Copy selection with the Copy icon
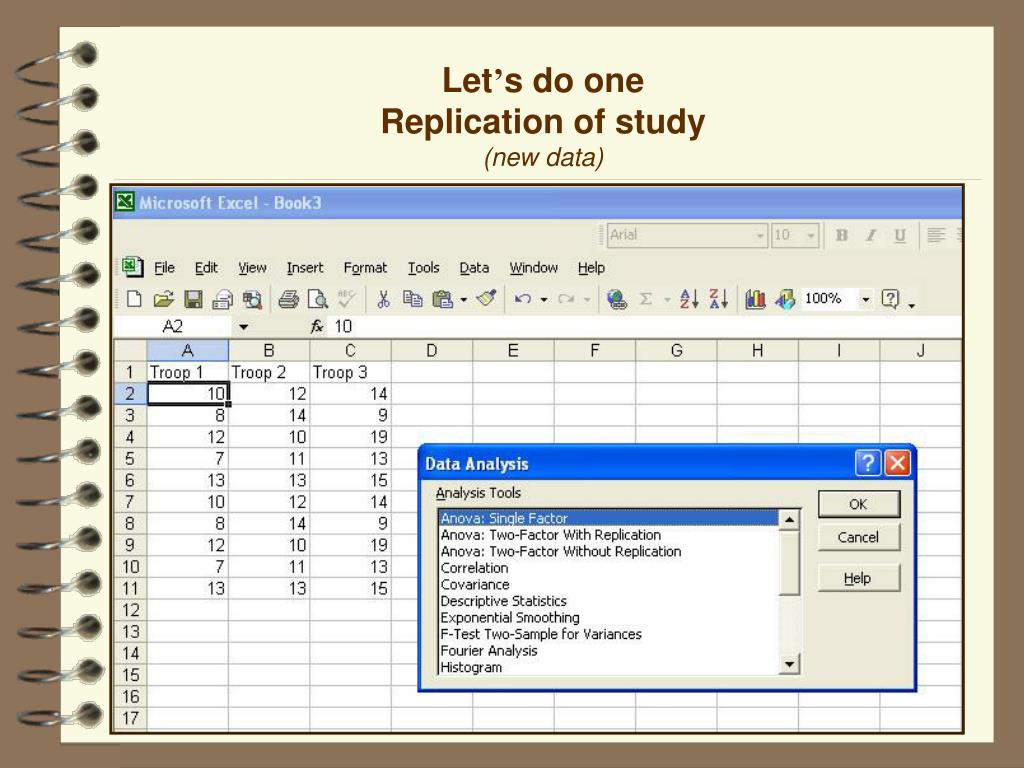The height and width of the screenshot is (768, 1024). [x=412, y=299]
